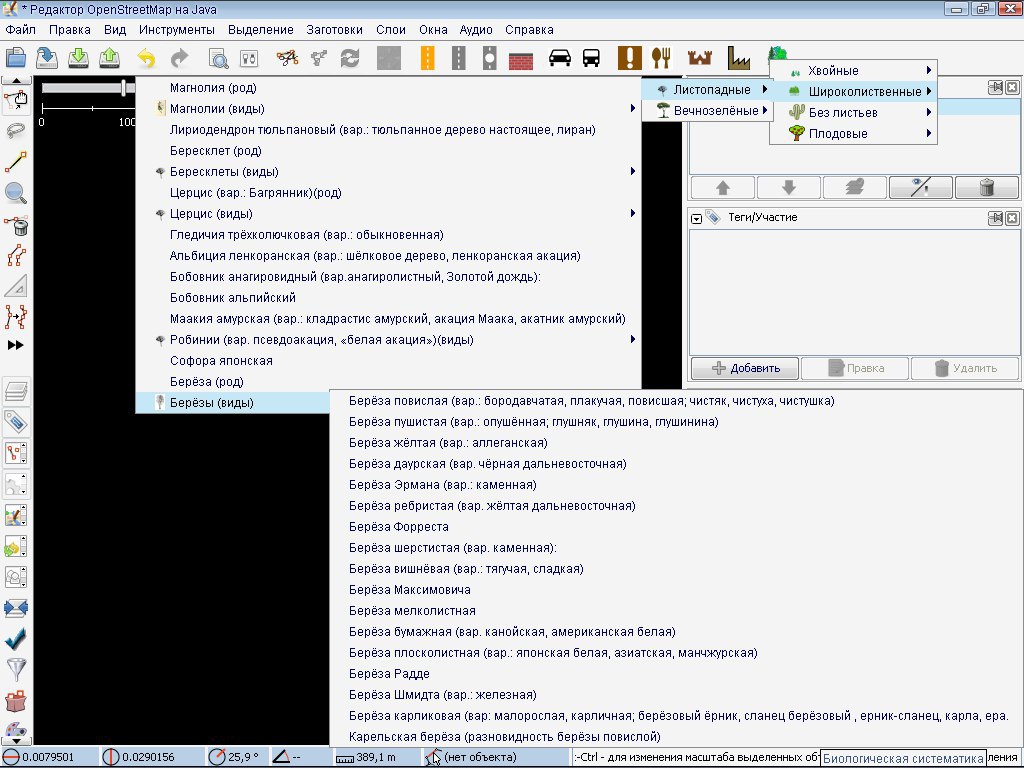This screenshot has width=1024, height=768.
Task: Click the Undo arrow in the toolbar
Action: pos(147,58)
